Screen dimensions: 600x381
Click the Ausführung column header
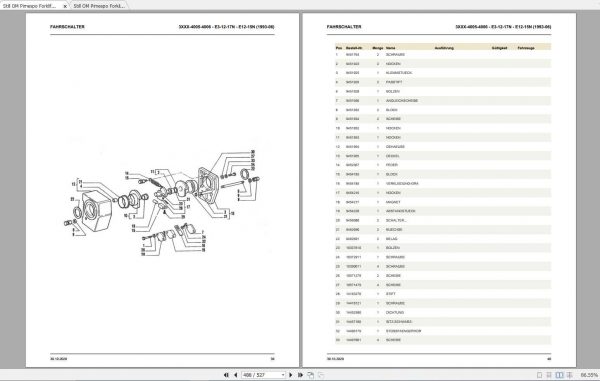(444, 48)
